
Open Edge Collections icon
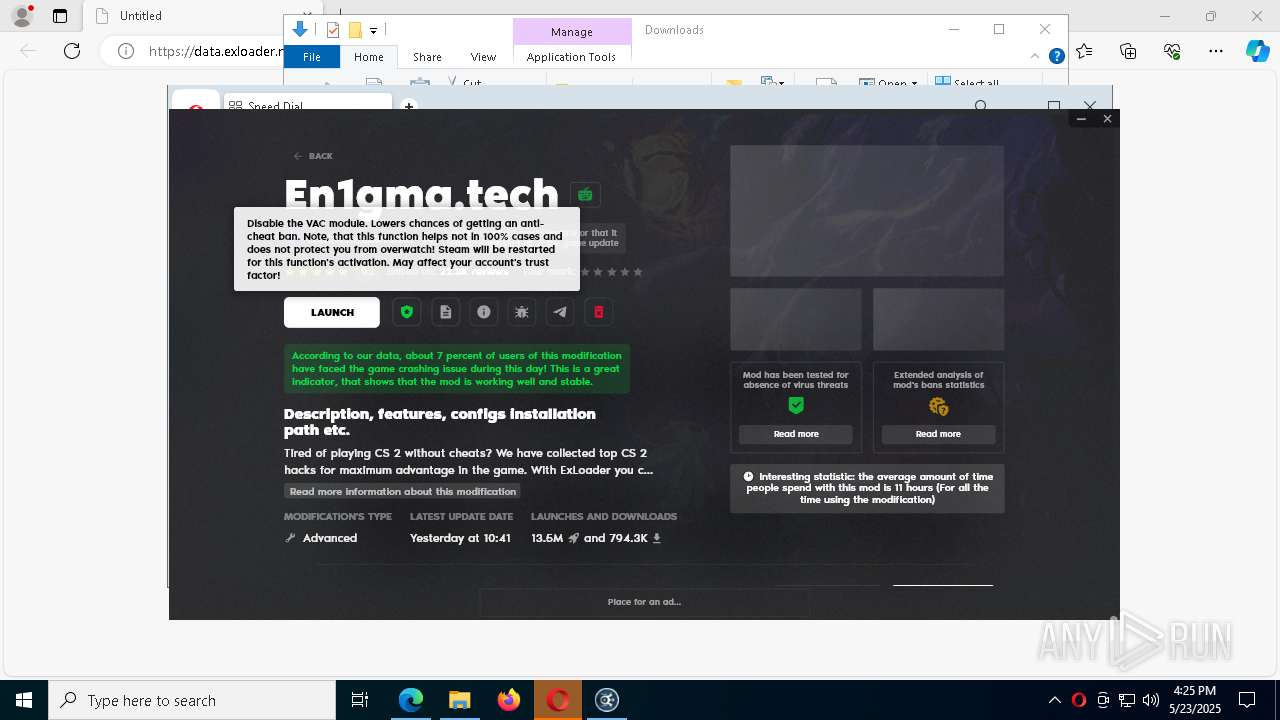pos(1128,51)
